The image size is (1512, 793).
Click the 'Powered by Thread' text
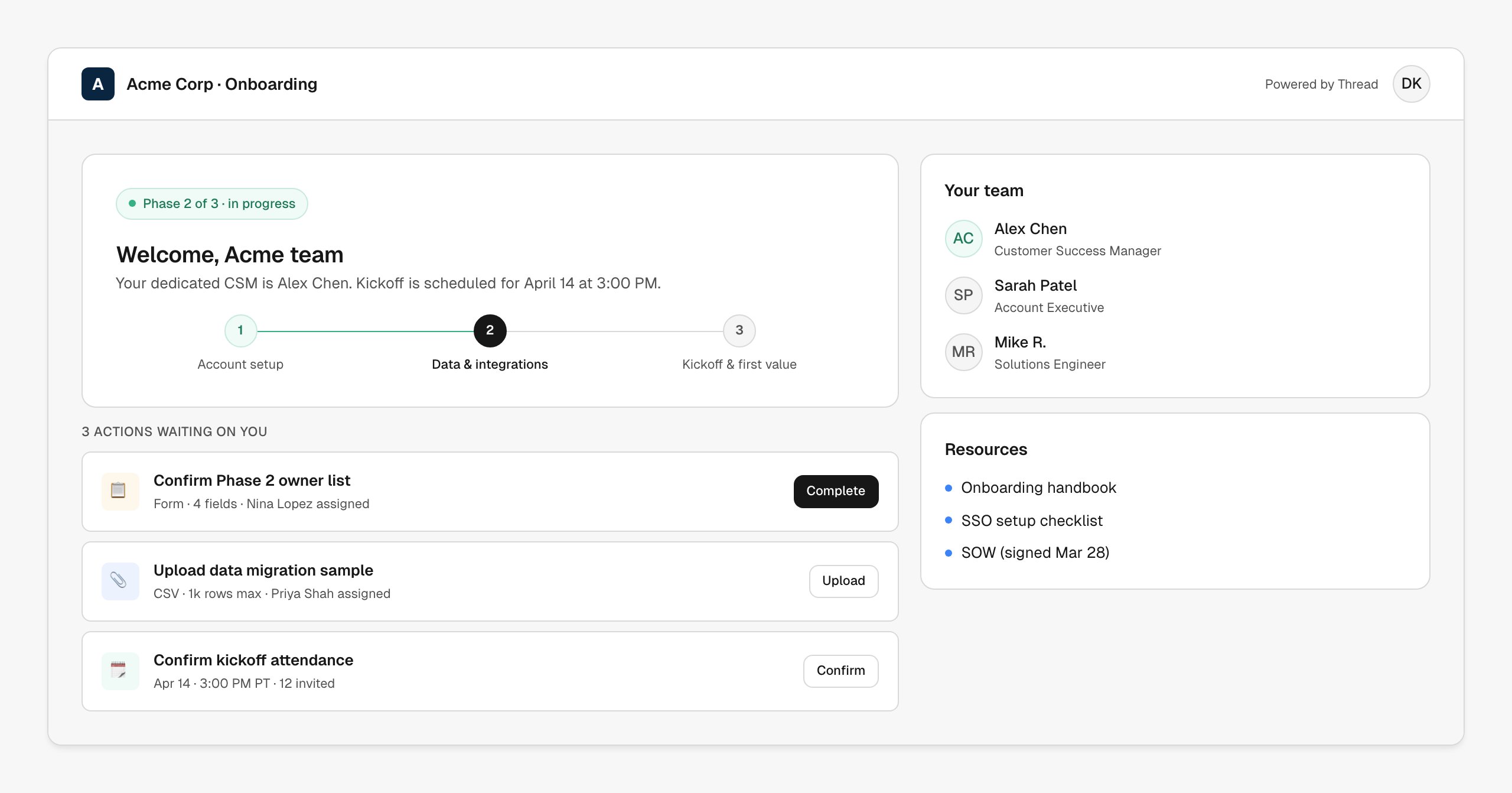[1321, 84]
